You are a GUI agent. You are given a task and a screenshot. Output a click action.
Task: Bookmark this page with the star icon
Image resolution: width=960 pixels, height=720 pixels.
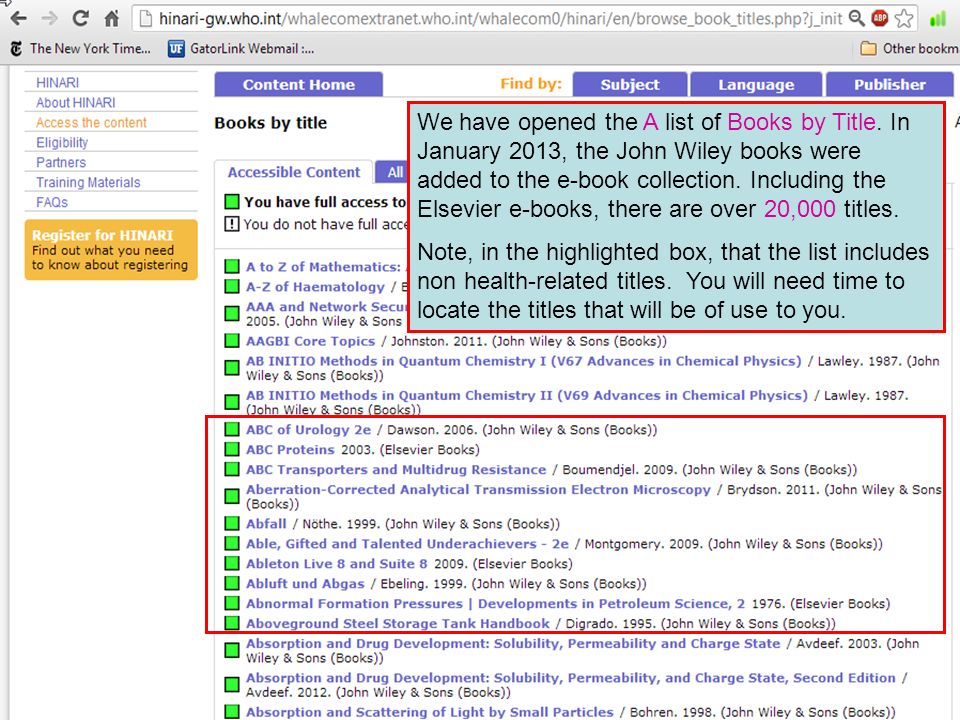tap(904, 18)
